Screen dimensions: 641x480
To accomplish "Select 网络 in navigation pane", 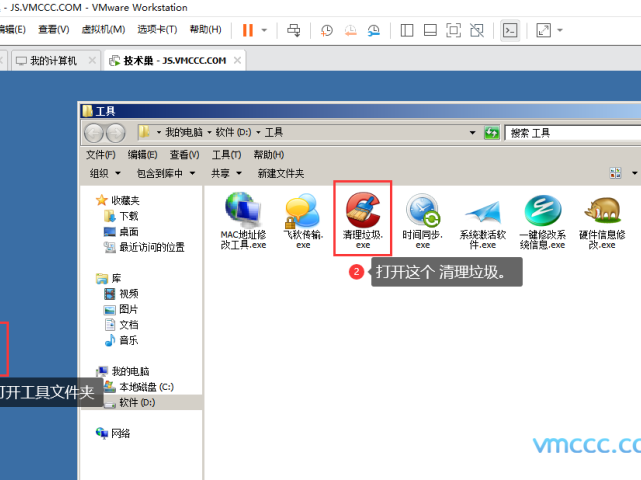I will [x=113, y=433].
